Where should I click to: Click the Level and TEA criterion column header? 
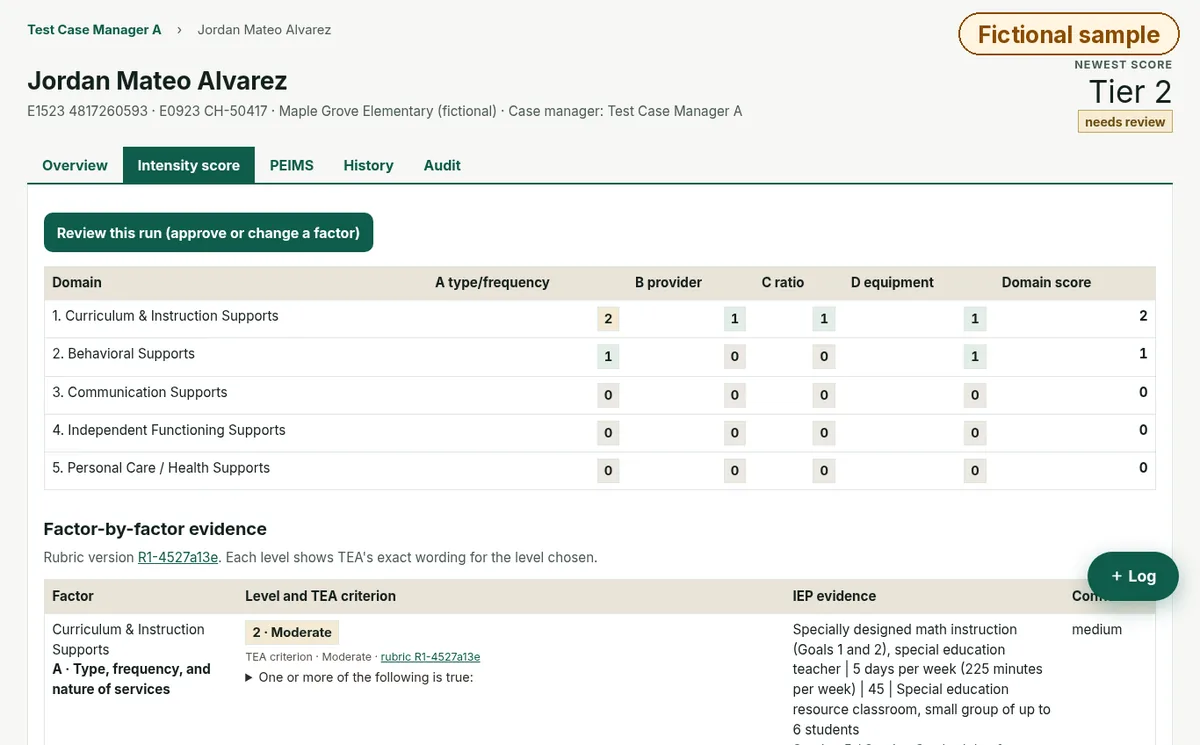[320, 596]
